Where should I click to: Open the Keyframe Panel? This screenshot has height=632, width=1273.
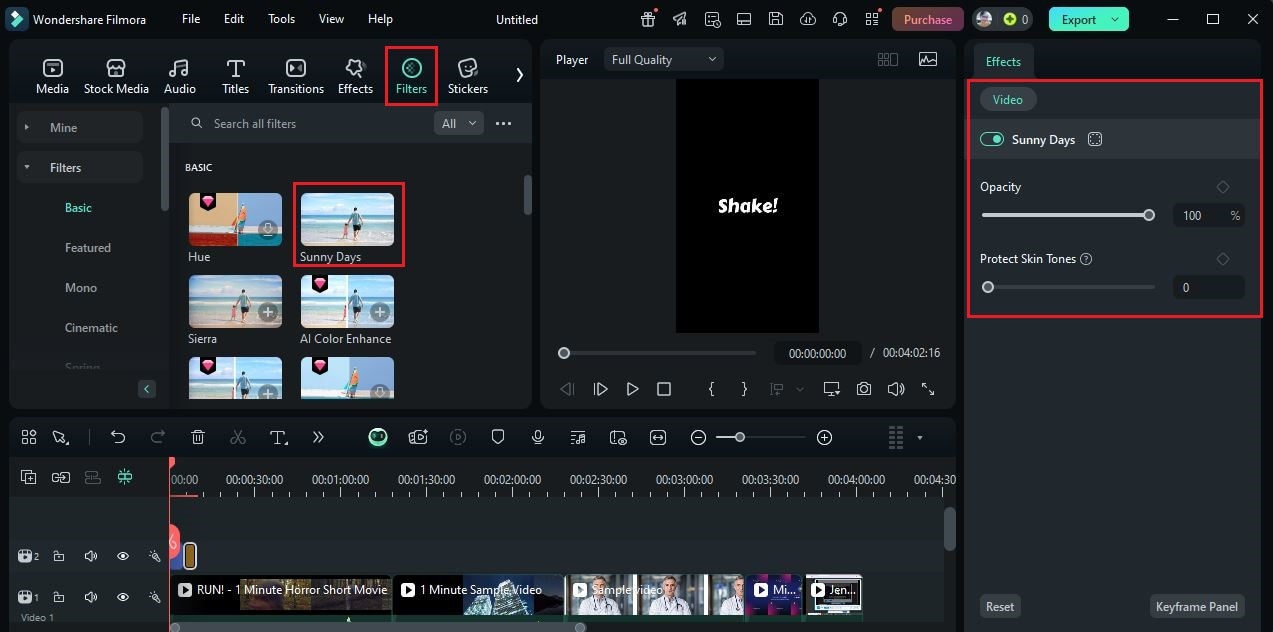1197,606
